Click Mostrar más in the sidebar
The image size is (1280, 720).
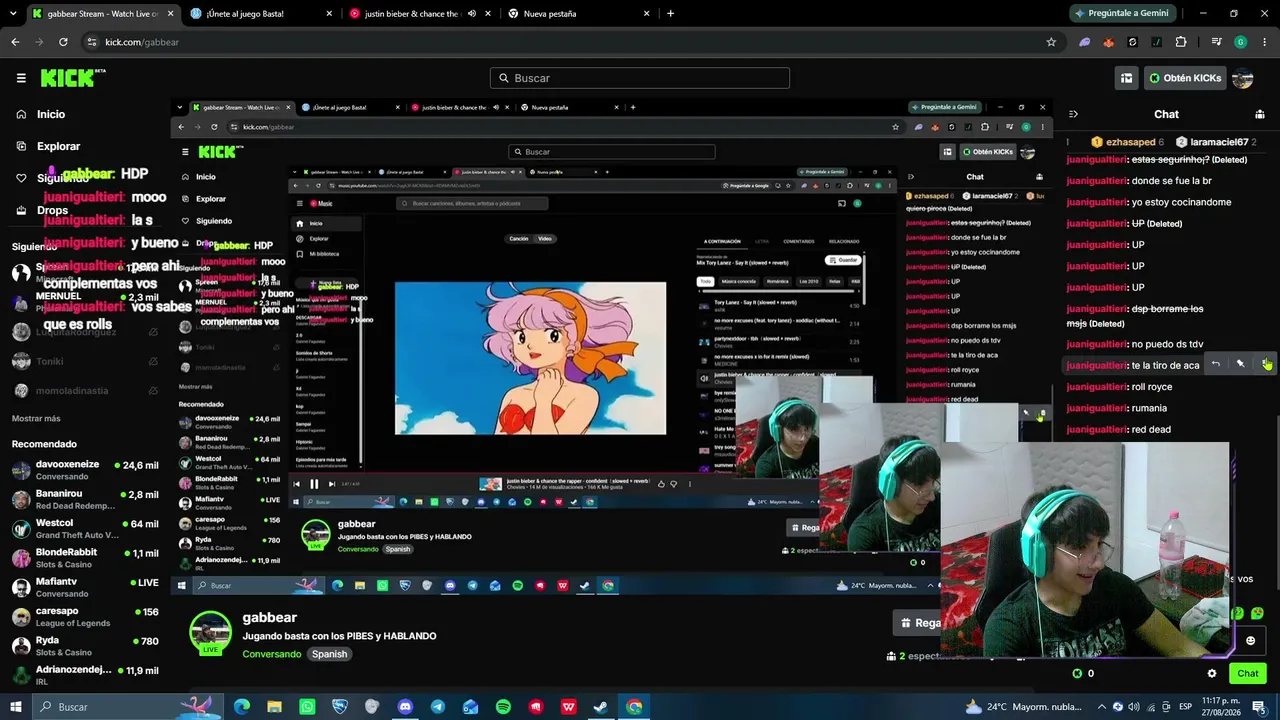(x=36, y=419)
